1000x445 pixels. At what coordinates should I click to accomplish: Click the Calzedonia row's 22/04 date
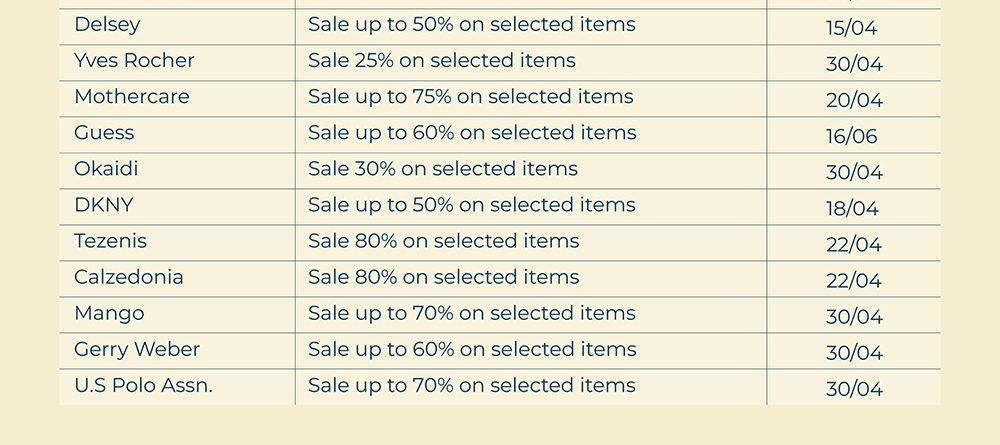pyautogui.click(x=854, y=280)
